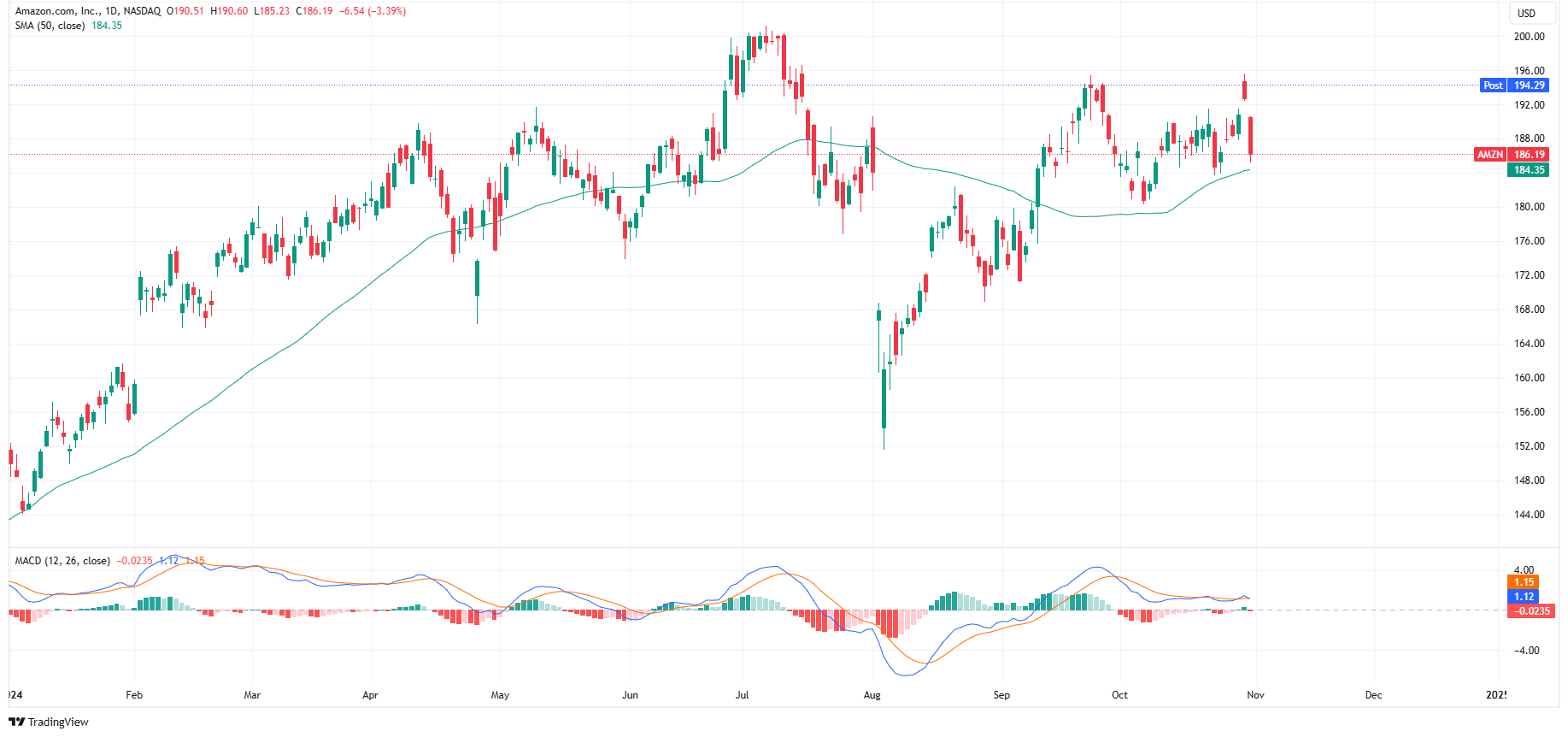Click the Aug time axis label

872,695
